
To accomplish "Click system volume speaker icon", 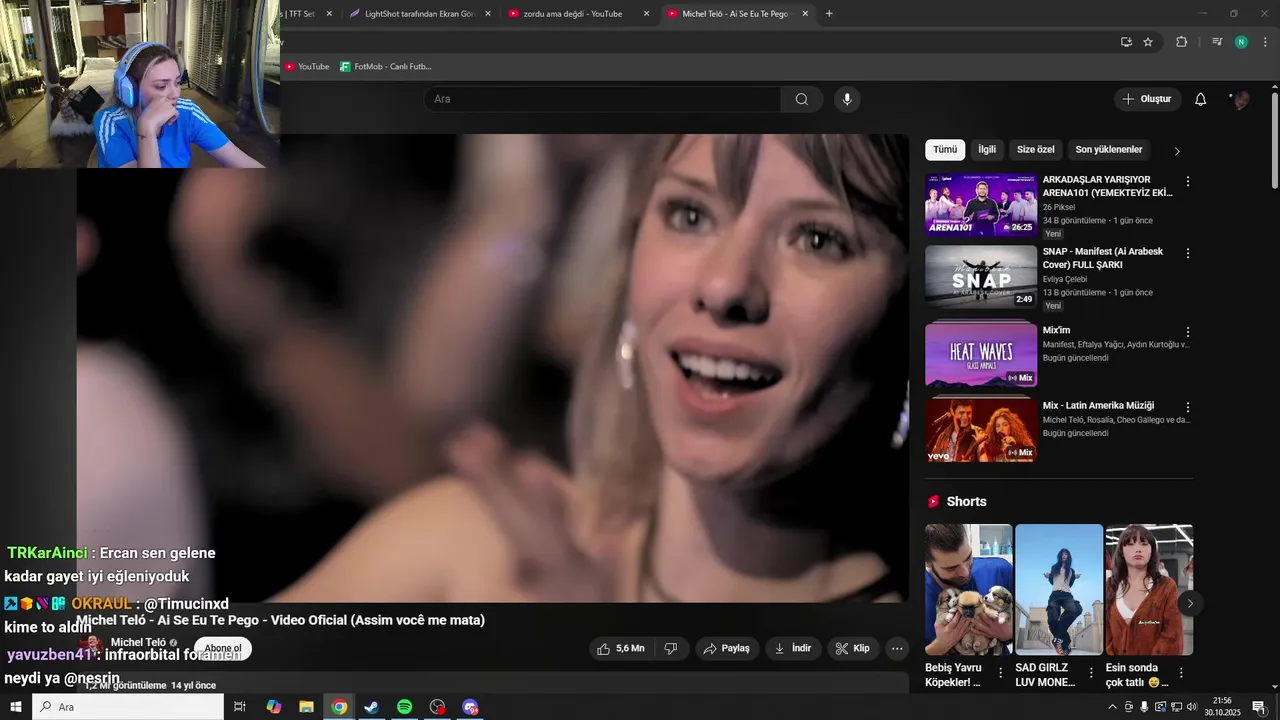I will 1193,707.
